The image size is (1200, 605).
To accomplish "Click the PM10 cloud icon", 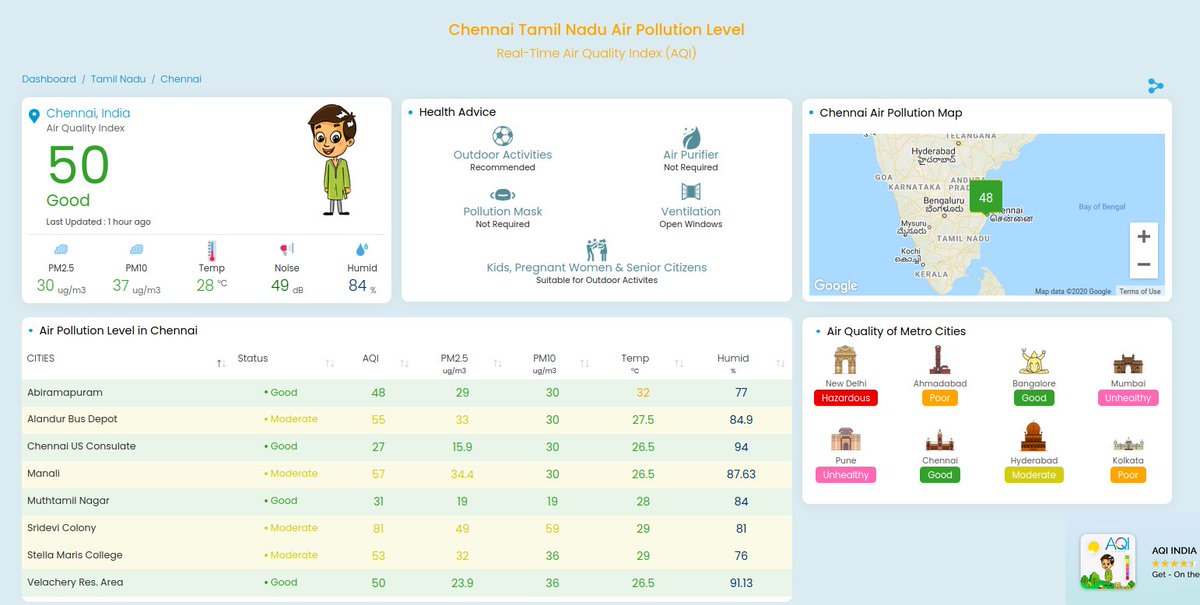I will coord(136,249).
